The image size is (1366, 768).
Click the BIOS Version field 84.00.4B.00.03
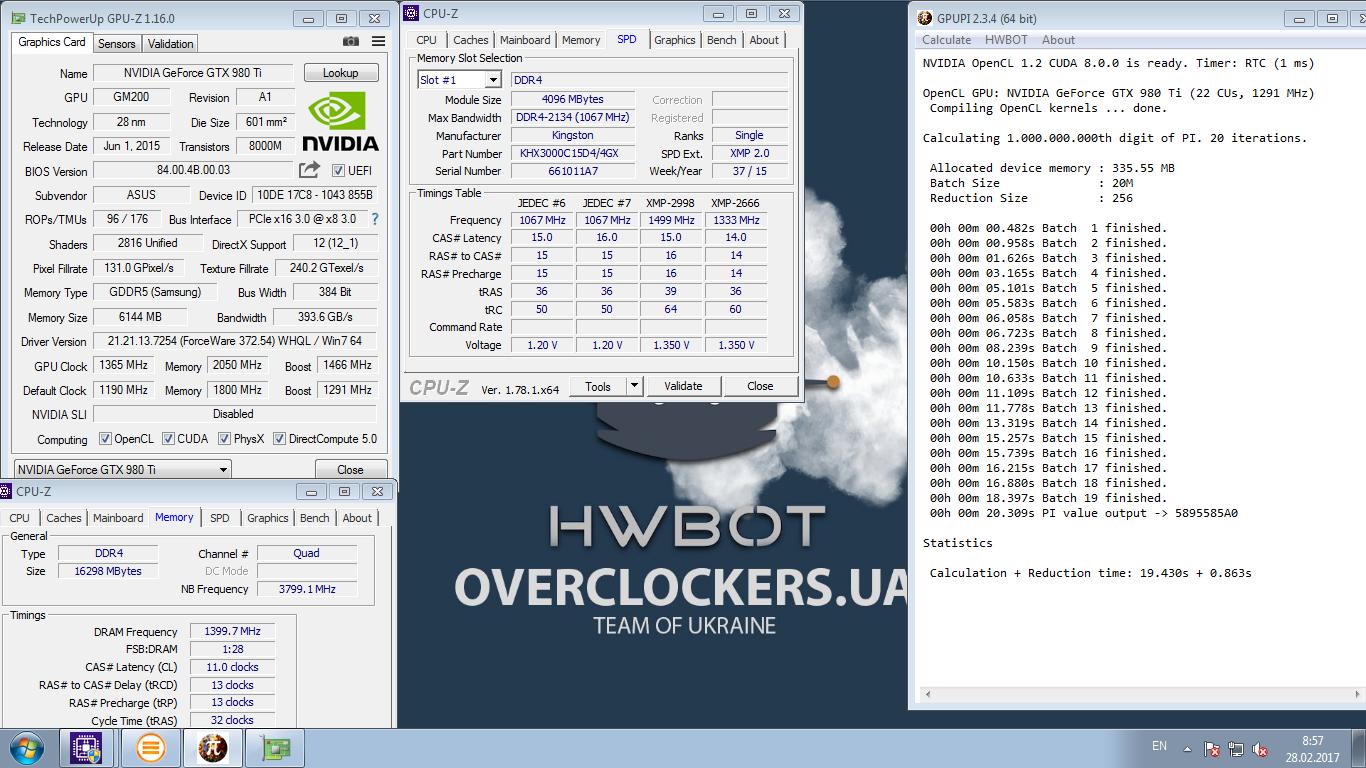[x=194, y=171]
